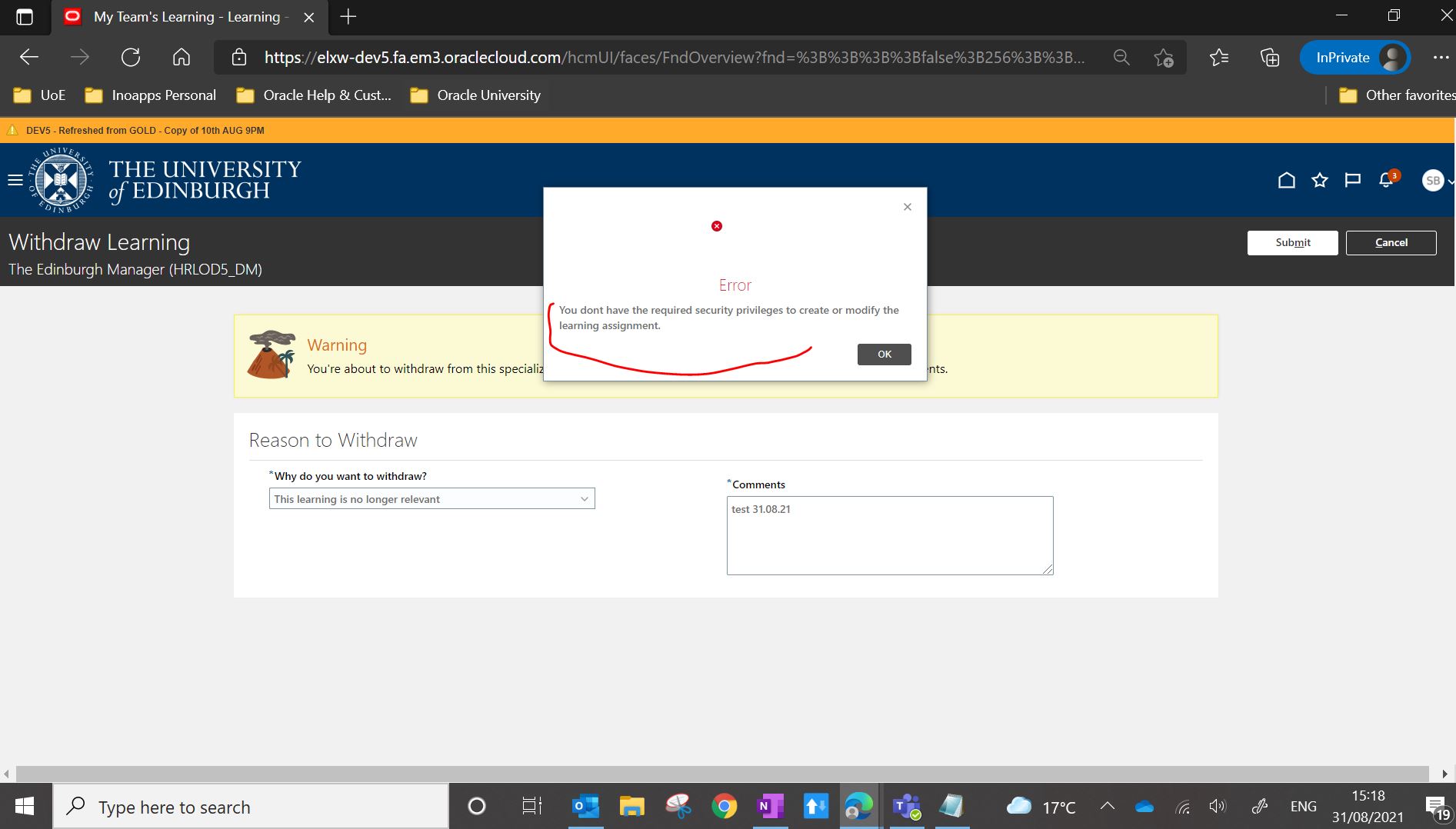Open the browser Collections icon
The width and height of the screenshot is (1456, 829).
(1269, 57)
